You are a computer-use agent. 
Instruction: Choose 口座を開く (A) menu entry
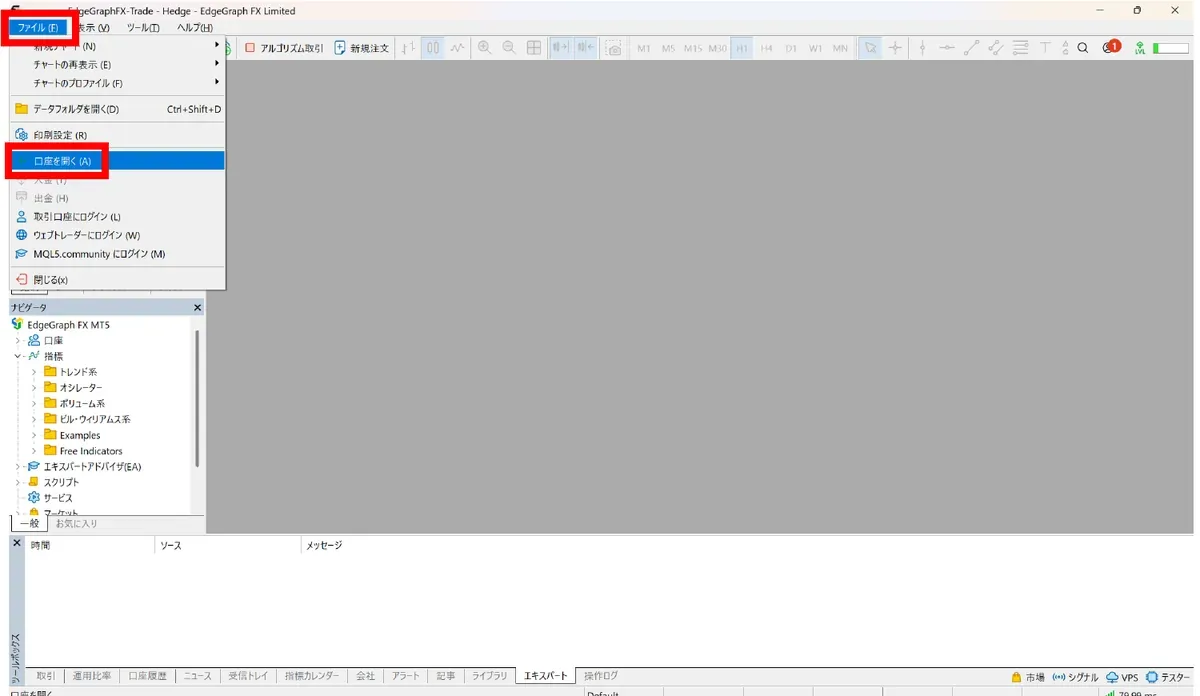click(x=117, y=160)
